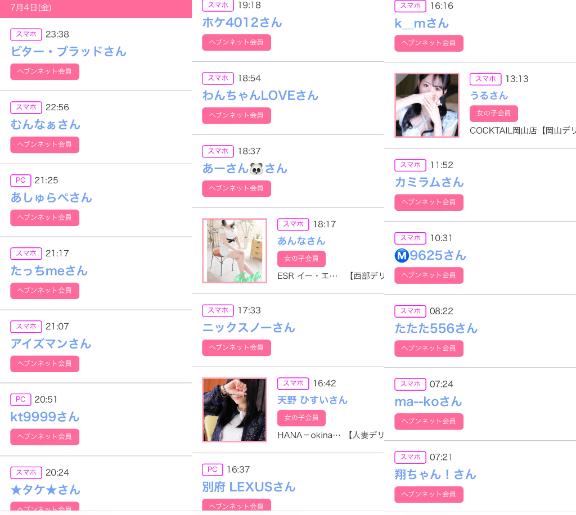
Task: Open むんなぁさん user link
Action: click(x=45, y=125)
